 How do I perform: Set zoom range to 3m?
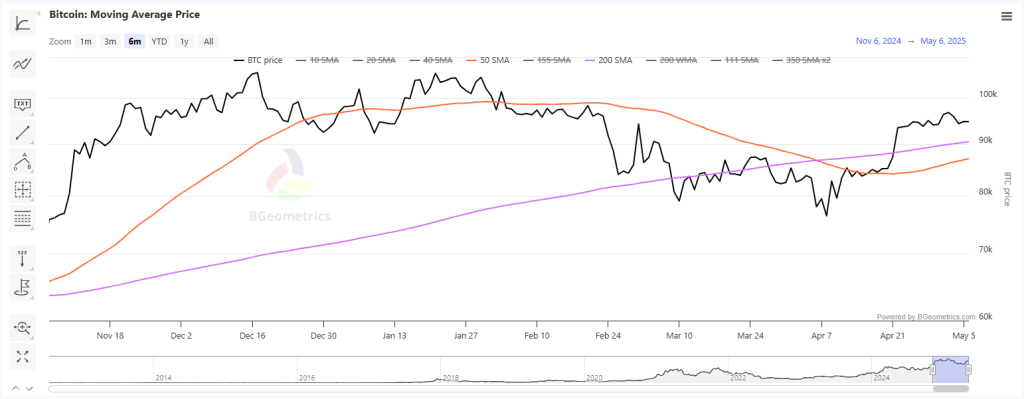[110, 41]
